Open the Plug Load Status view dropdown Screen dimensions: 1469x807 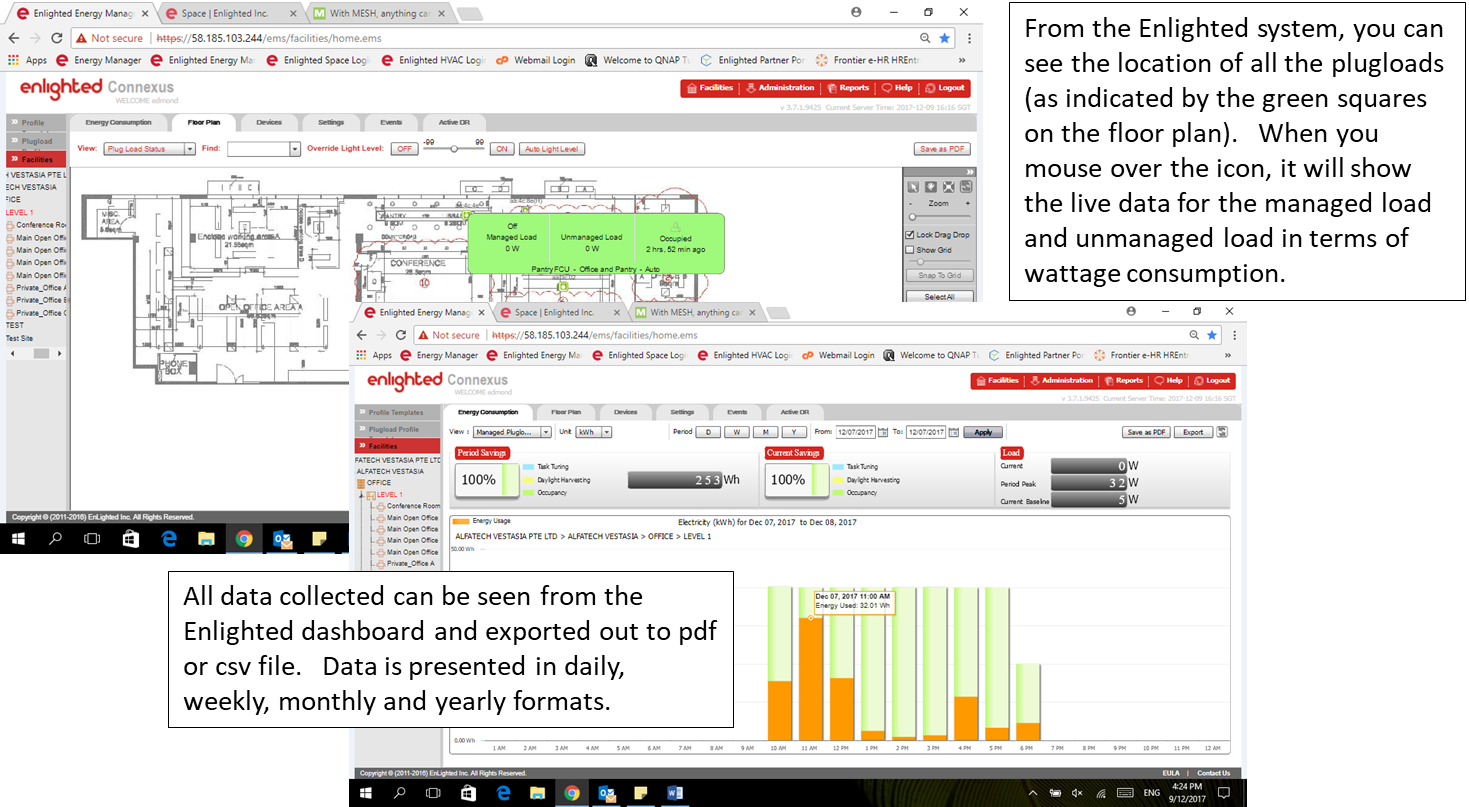tap(149, 149)
